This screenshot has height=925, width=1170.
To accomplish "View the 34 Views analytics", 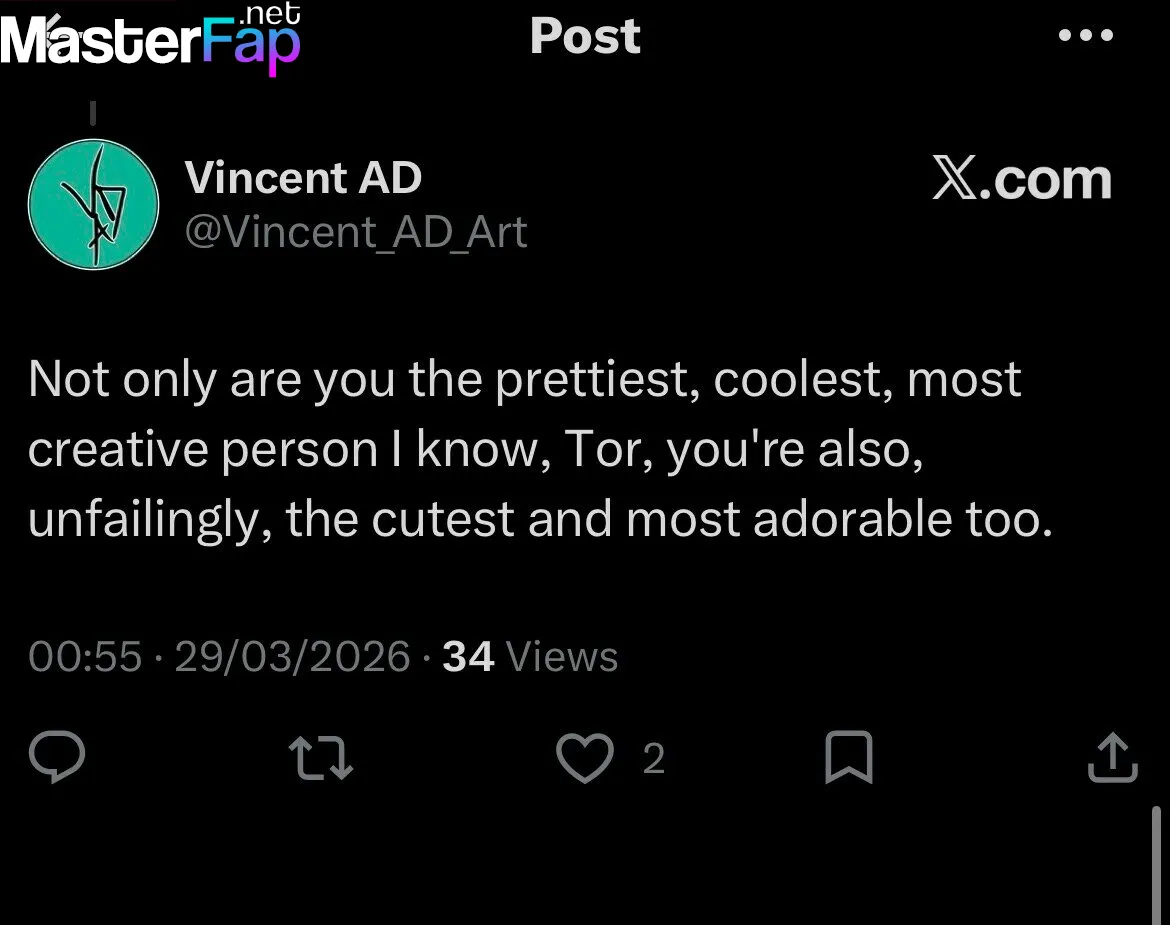I will [530, 657].
